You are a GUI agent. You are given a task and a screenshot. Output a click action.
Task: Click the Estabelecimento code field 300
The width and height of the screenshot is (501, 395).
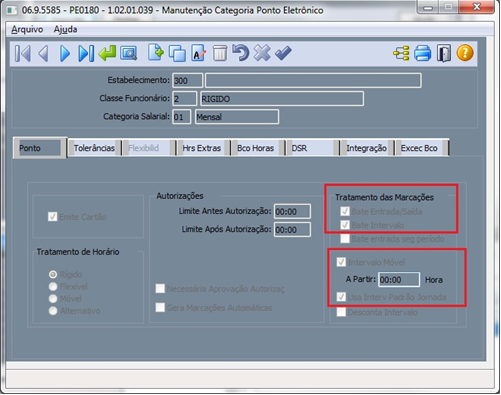[x=187, y=81]
